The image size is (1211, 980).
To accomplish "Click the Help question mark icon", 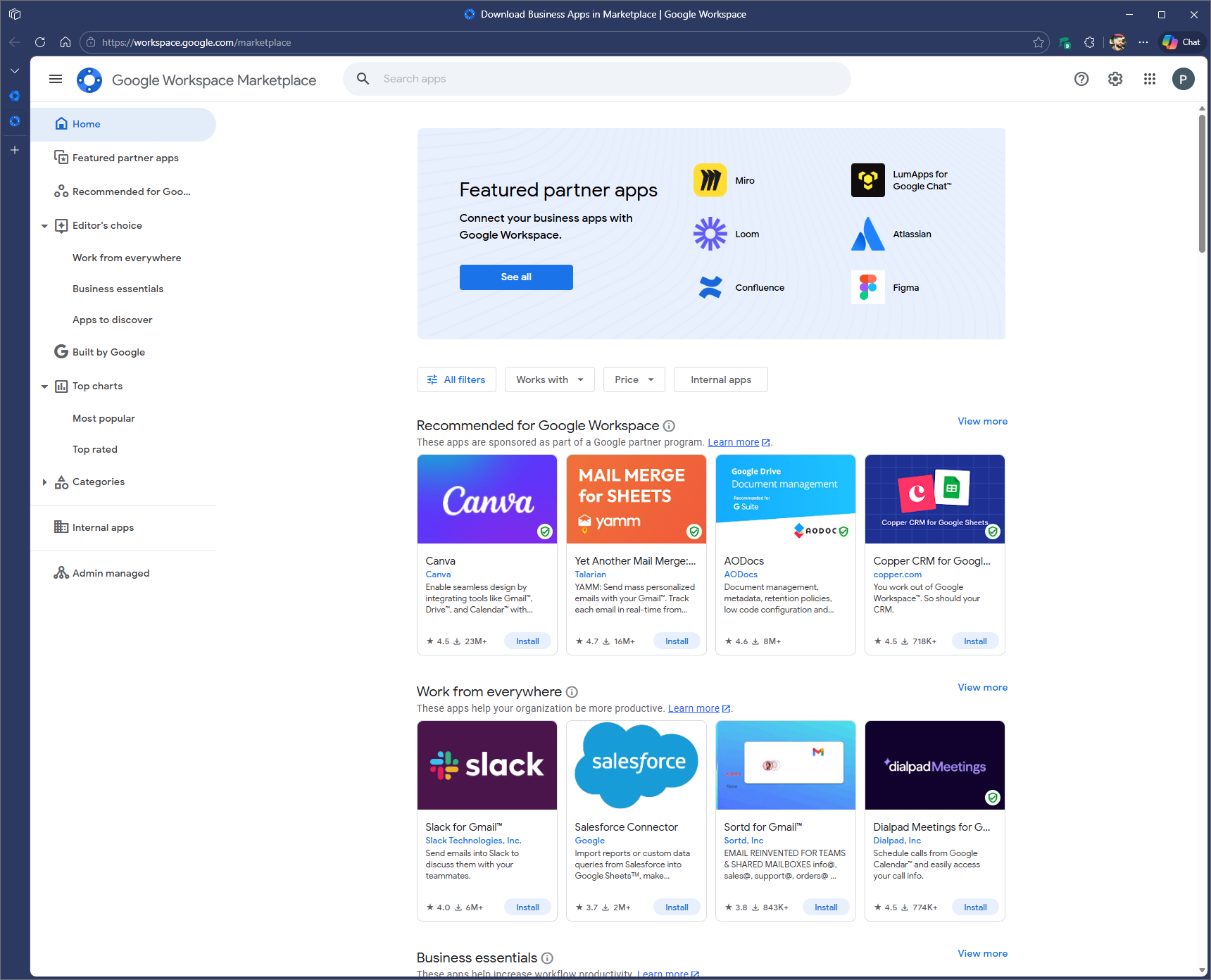I will coord(1081,79).
